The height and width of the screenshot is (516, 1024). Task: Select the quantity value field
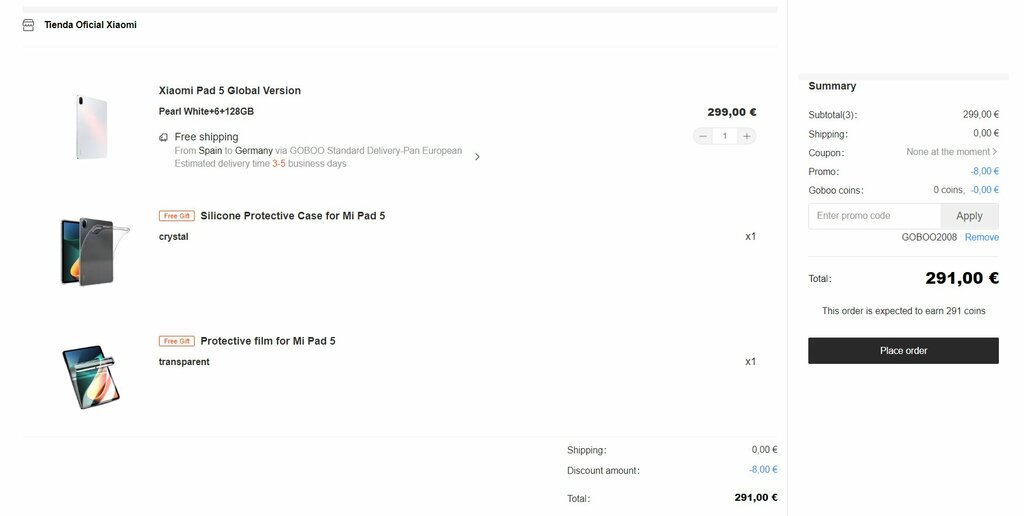click(x=724, y=136)
